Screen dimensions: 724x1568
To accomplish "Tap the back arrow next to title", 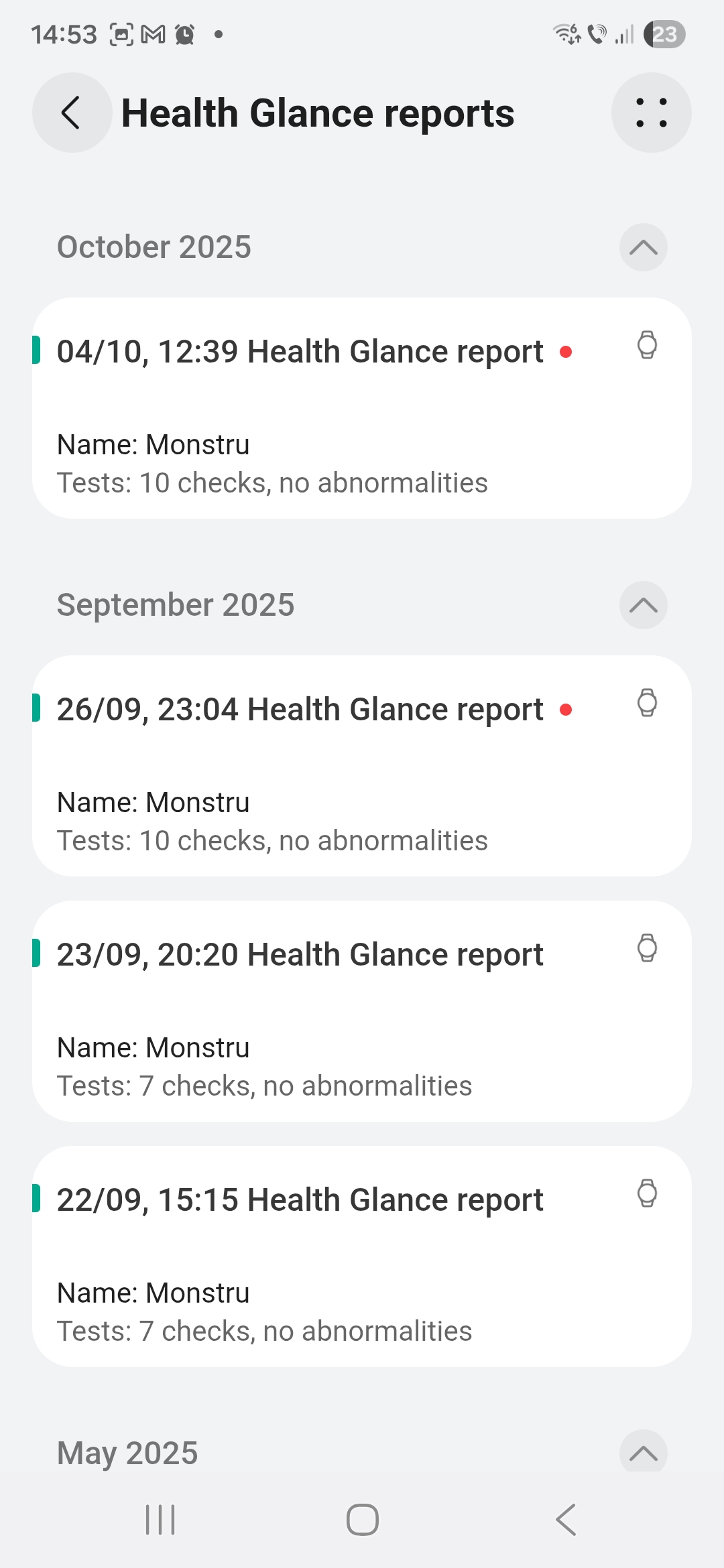I will coord(72,113).
